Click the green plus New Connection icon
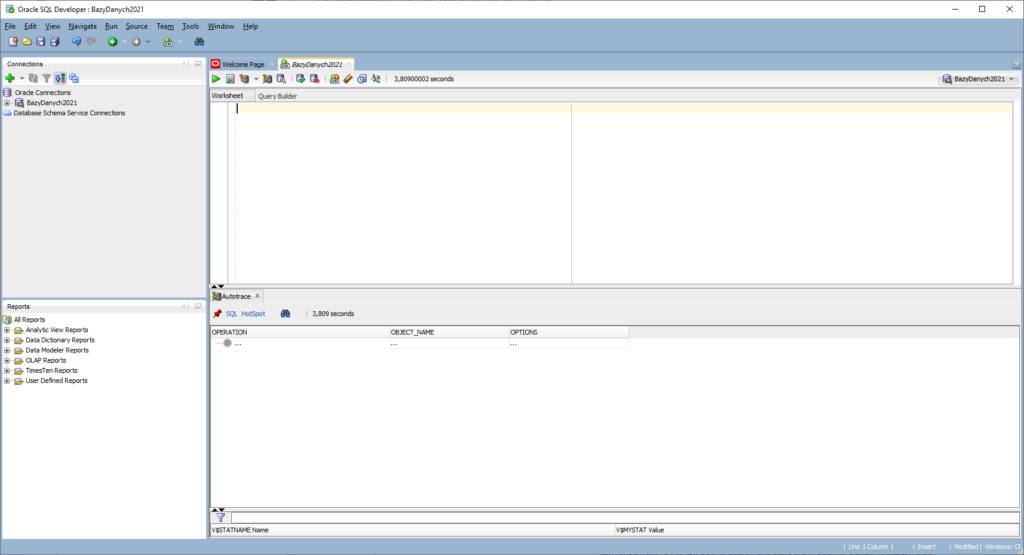This screenshot has height=555, width=1024. [x=10, y=78]
